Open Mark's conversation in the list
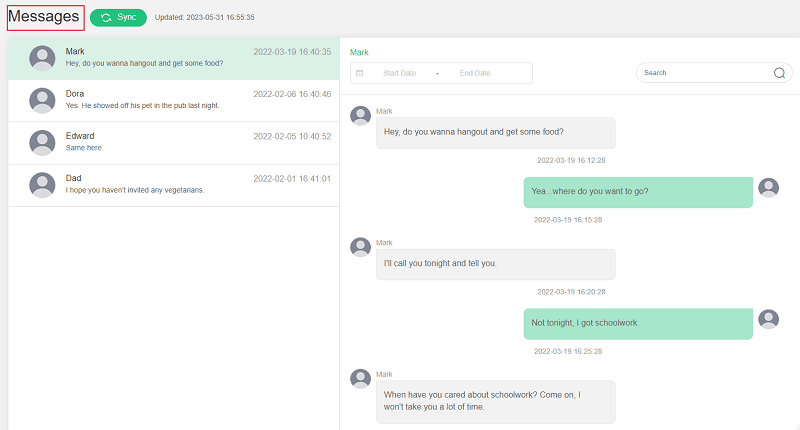The image size is (800, 430). pos(173,58)
